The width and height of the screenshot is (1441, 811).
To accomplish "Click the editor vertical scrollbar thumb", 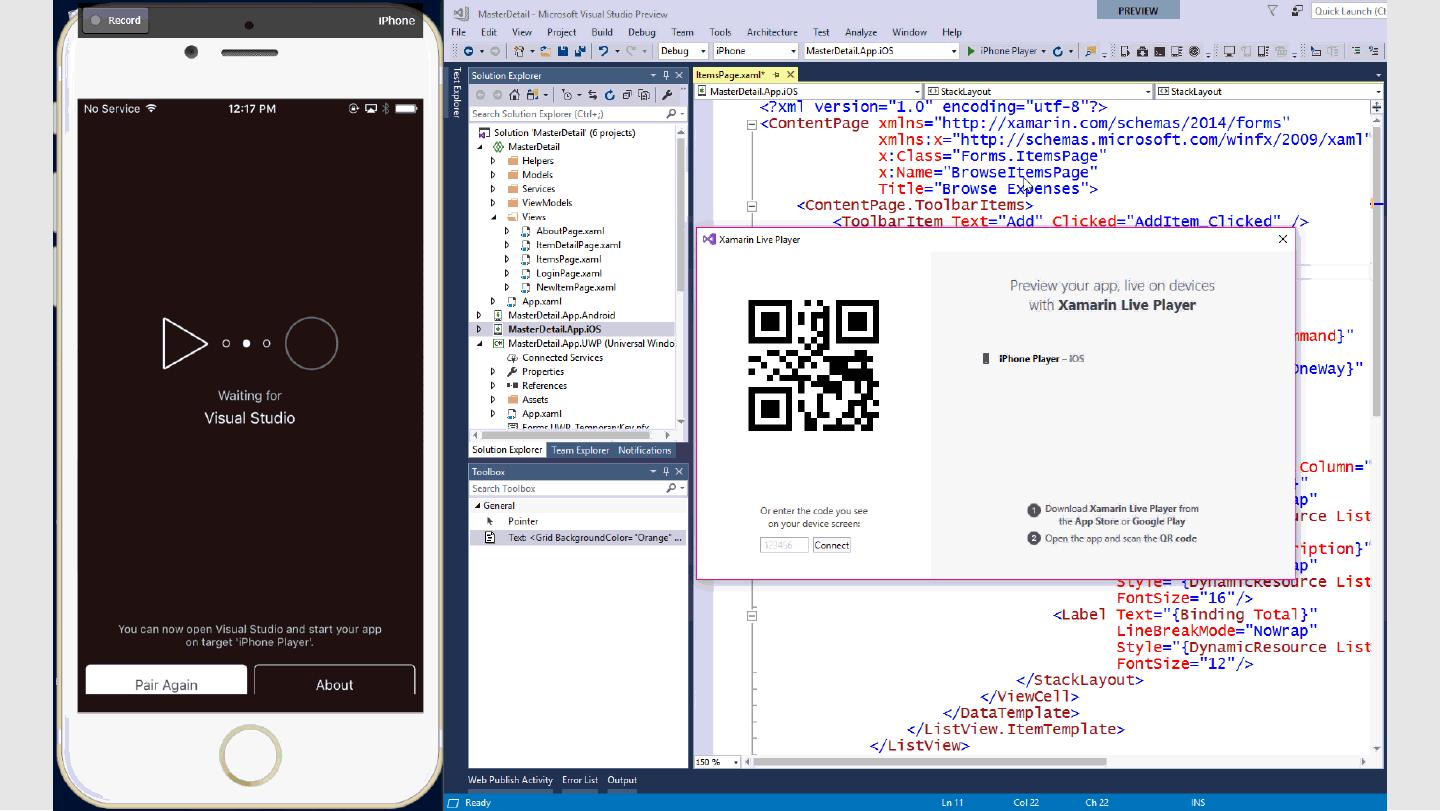I will coord(1377,270).
